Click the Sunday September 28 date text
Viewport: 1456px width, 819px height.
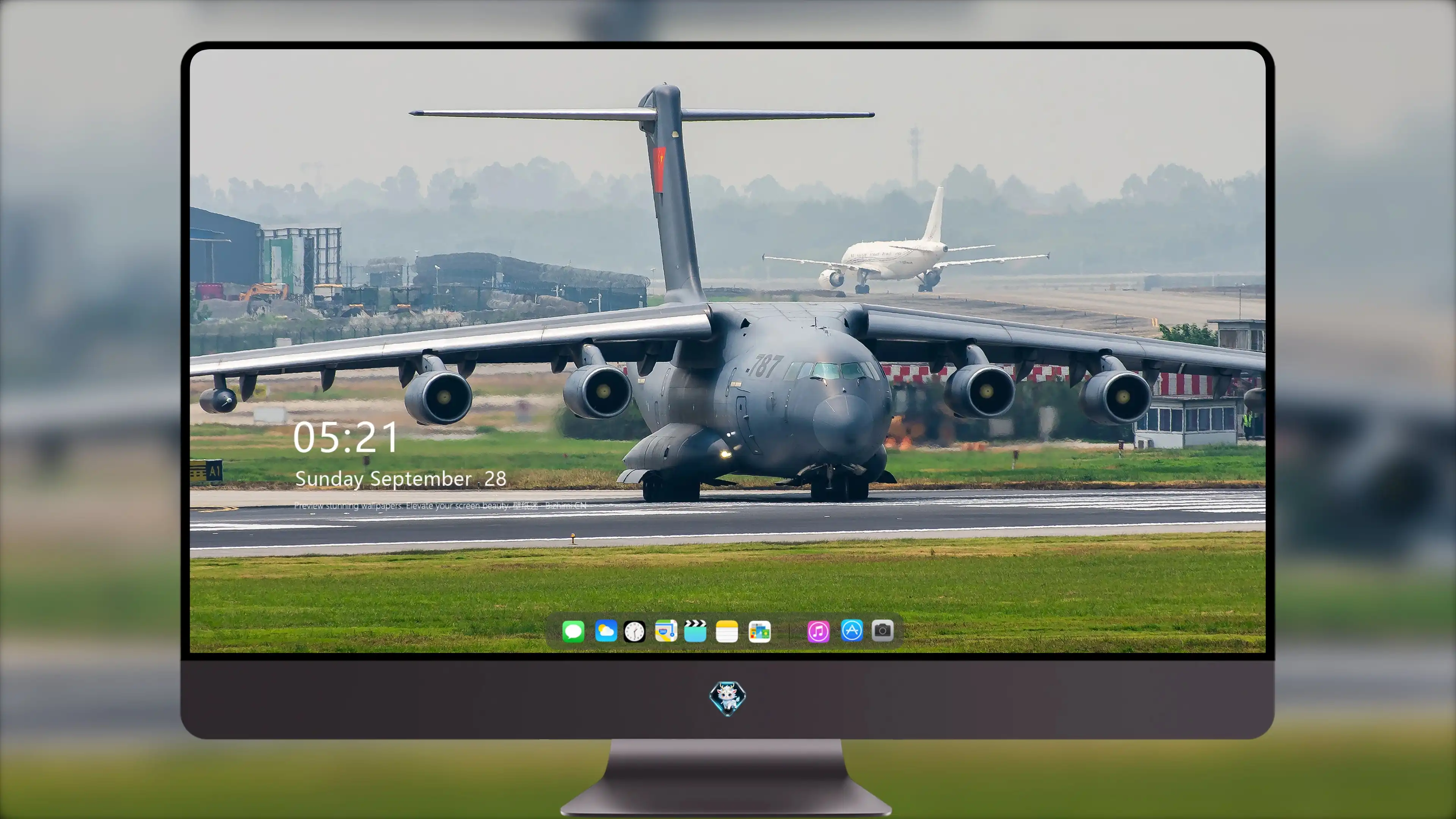[x=401, y=479]
